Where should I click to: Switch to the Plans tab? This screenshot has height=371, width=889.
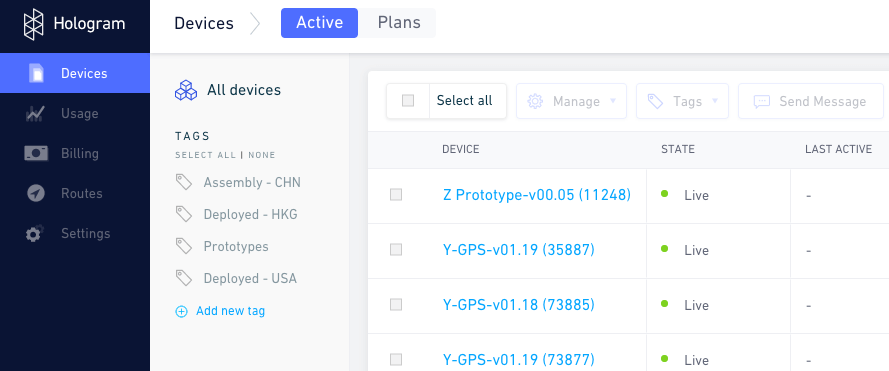coord(399,23)
